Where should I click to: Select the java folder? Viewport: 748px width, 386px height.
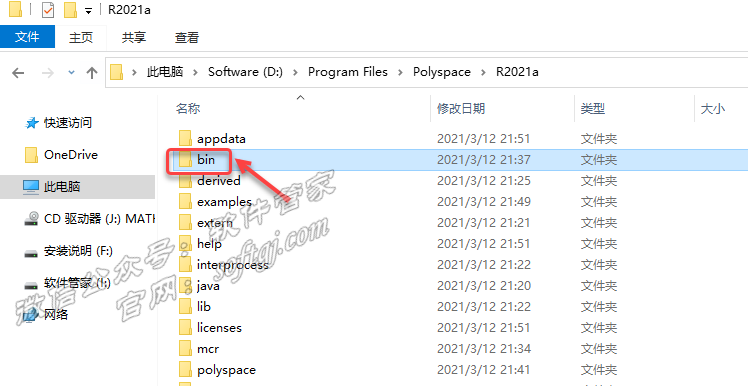208,286
